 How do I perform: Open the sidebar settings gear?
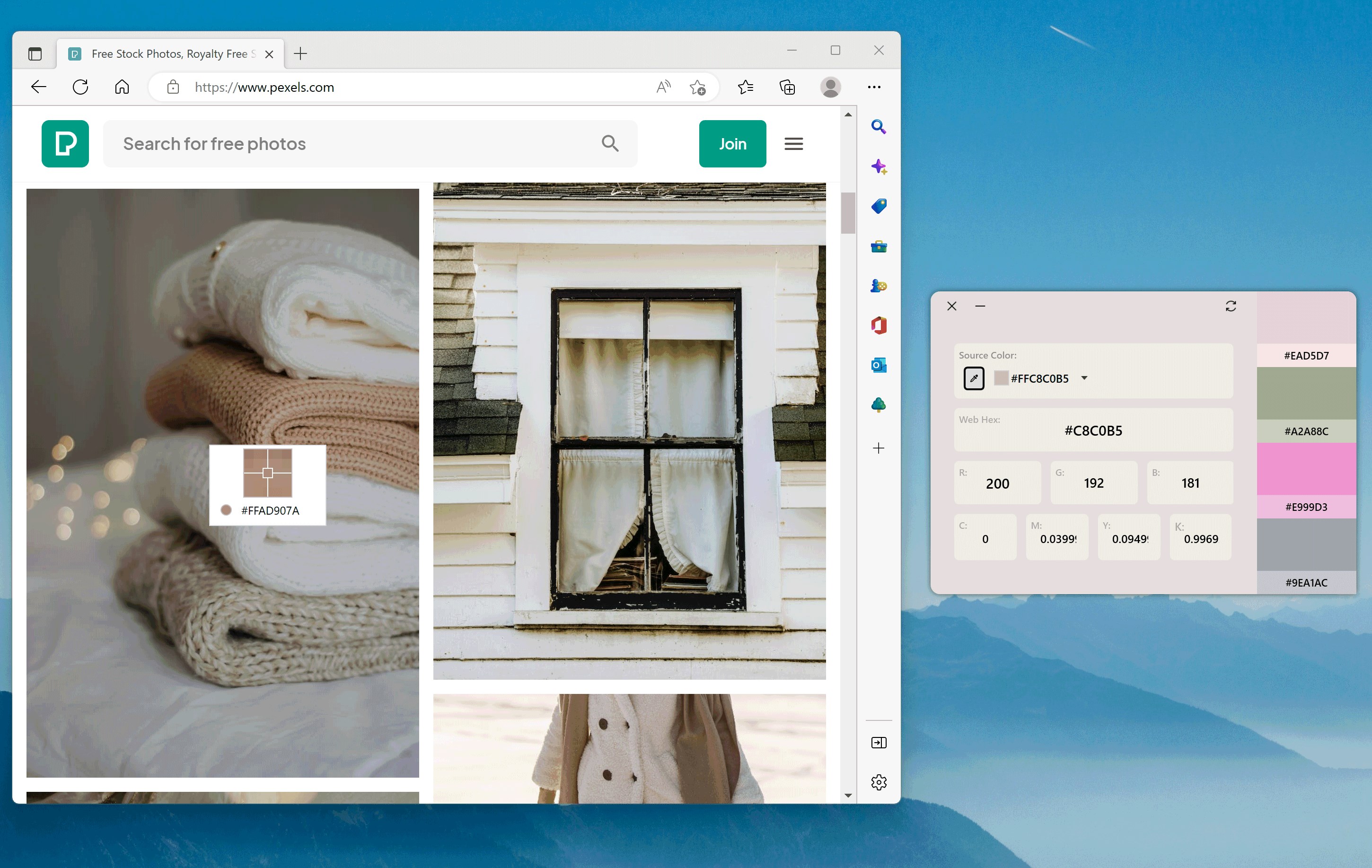pos(878,782)
